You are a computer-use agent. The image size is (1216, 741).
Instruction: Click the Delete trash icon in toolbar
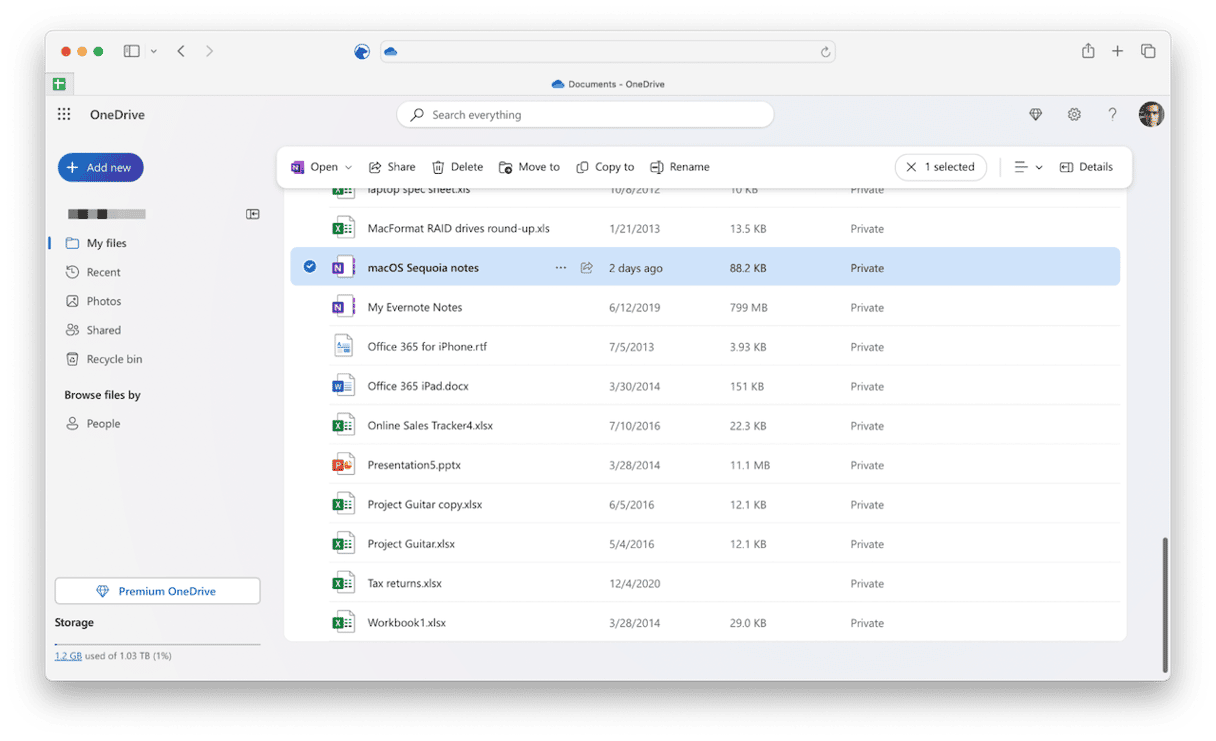[x=457, y=167]
